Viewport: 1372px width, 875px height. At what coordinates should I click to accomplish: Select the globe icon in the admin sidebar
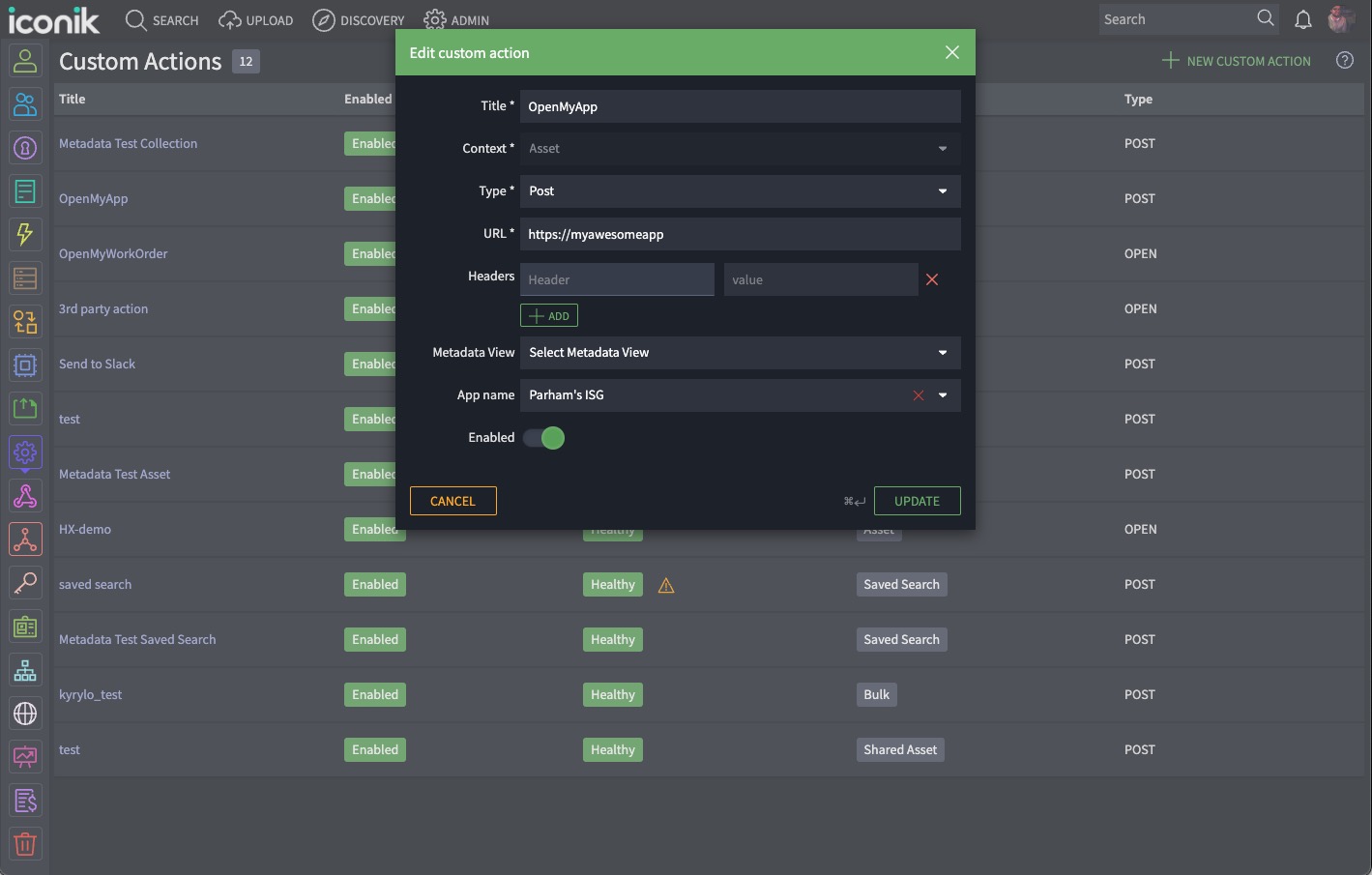[x=25, y=714]
